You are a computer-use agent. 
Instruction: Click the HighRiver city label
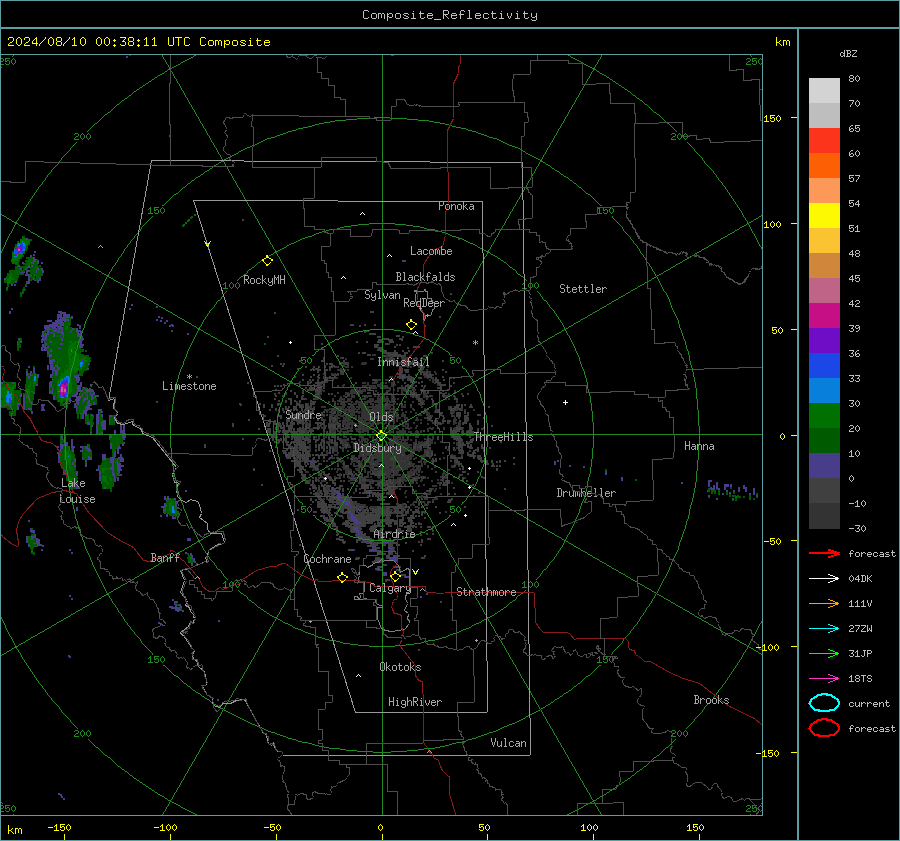coord(415,702)
